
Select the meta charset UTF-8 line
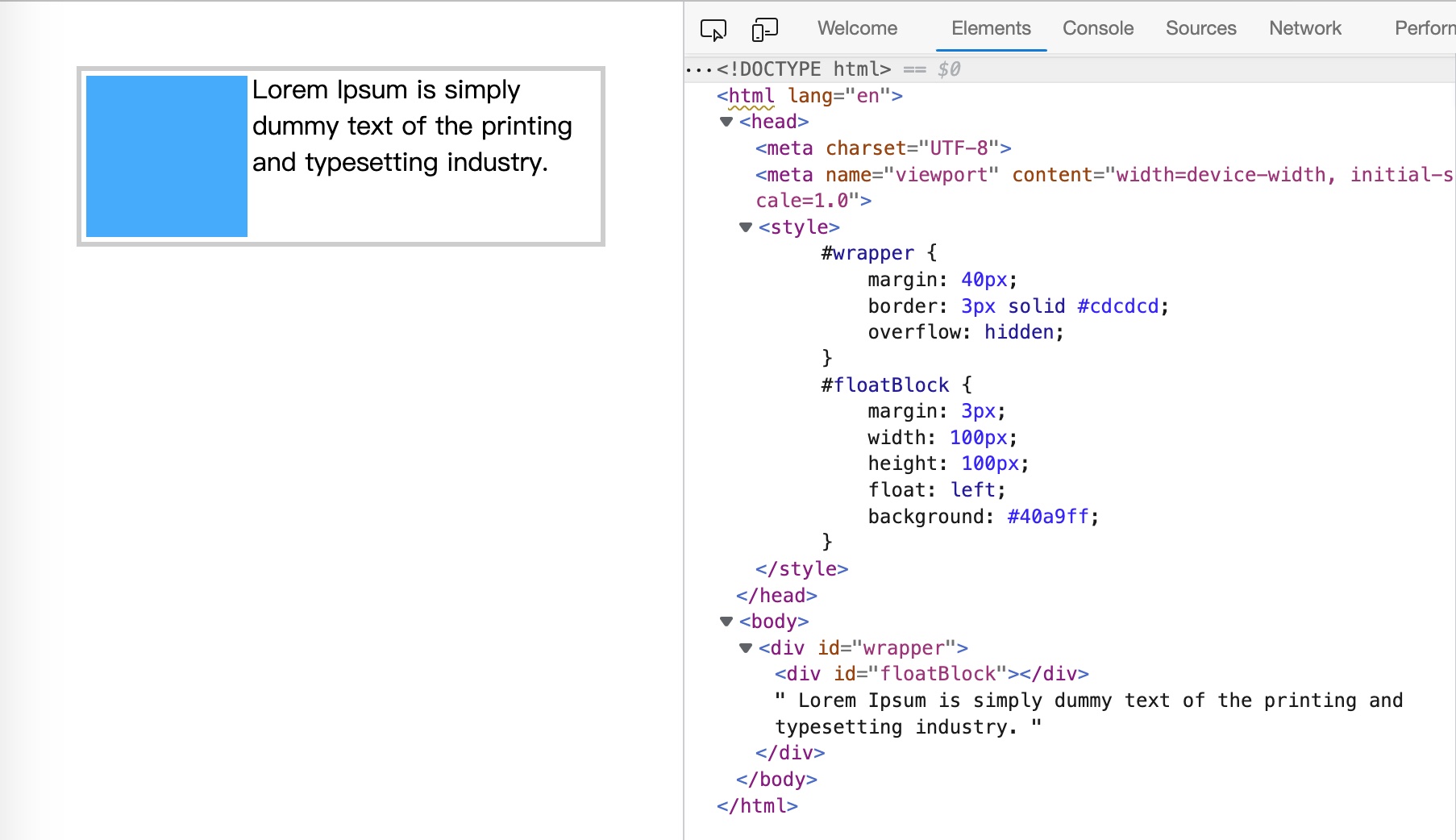tap(883, 148)
